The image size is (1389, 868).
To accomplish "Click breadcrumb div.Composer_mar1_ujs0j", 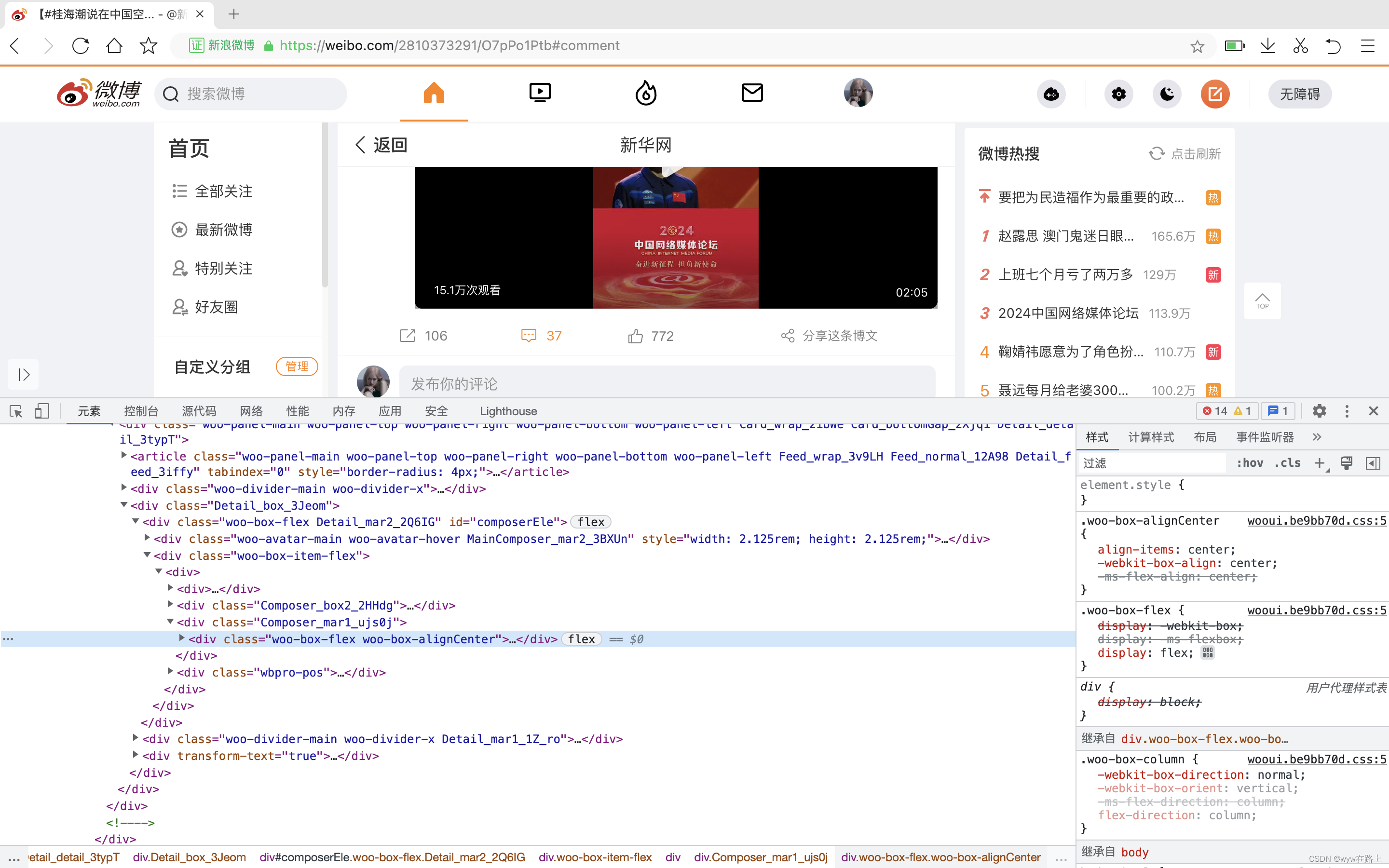I will (x=761, y=857).
